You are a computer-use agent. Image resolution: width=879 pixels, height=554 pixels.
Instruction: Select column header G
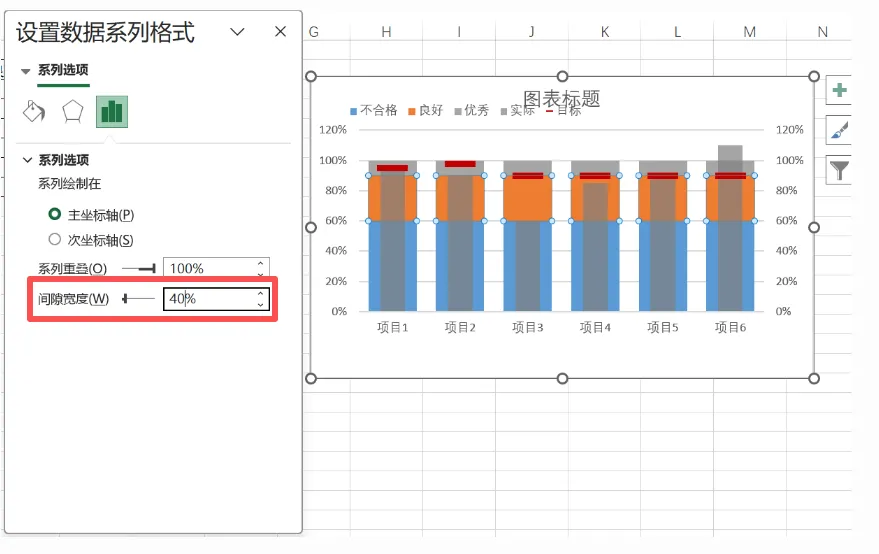click(314, 32)
